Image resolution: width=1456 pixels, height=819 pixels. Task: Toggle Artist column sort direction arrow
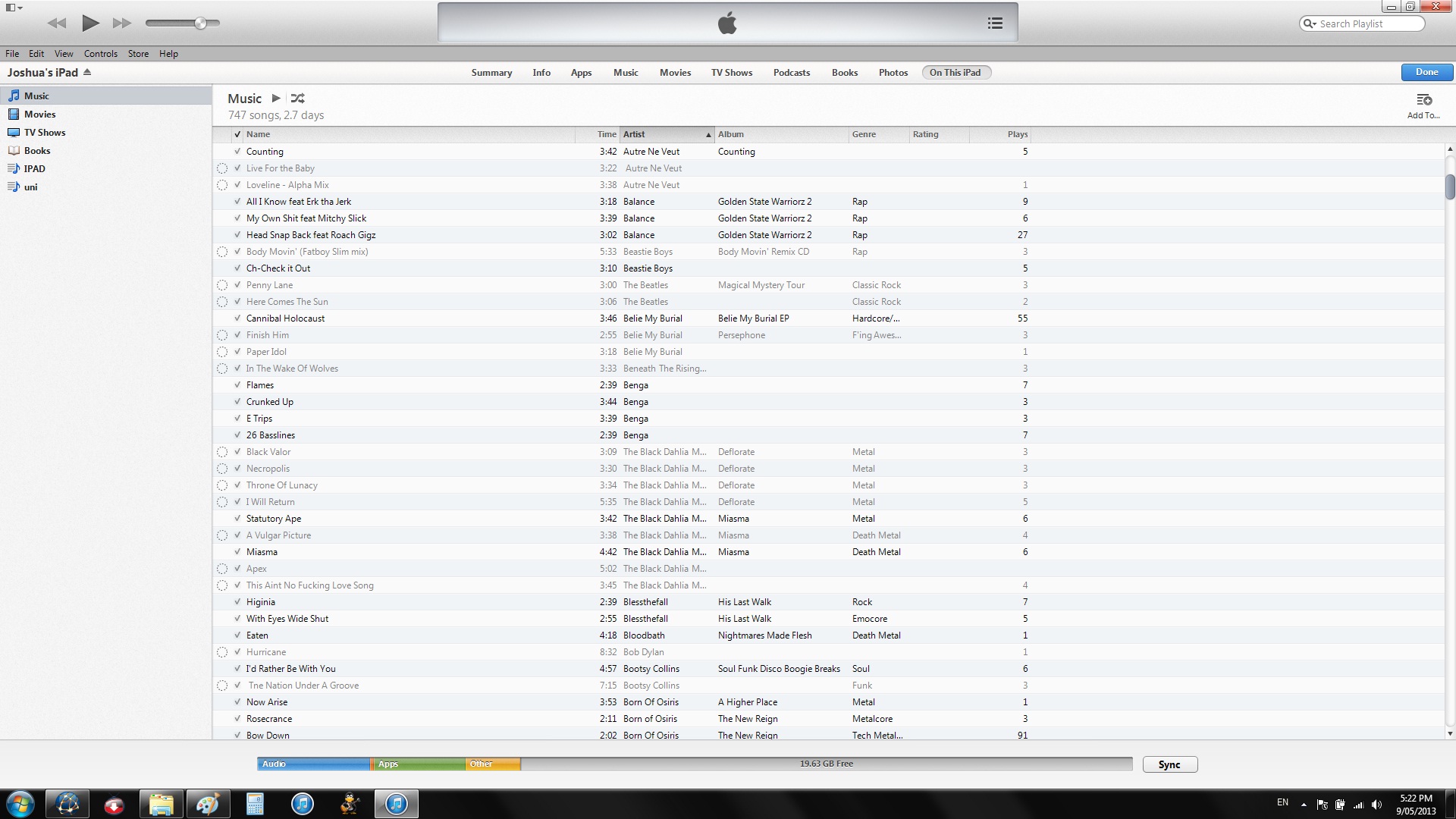tap(708, 135)
